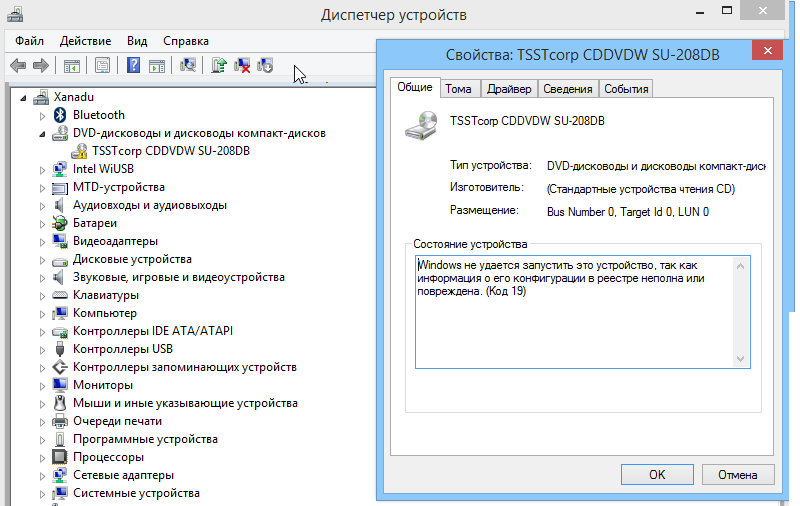Toggle the action pane toolbar icon

pyautogui.click(x=157, y=65)
